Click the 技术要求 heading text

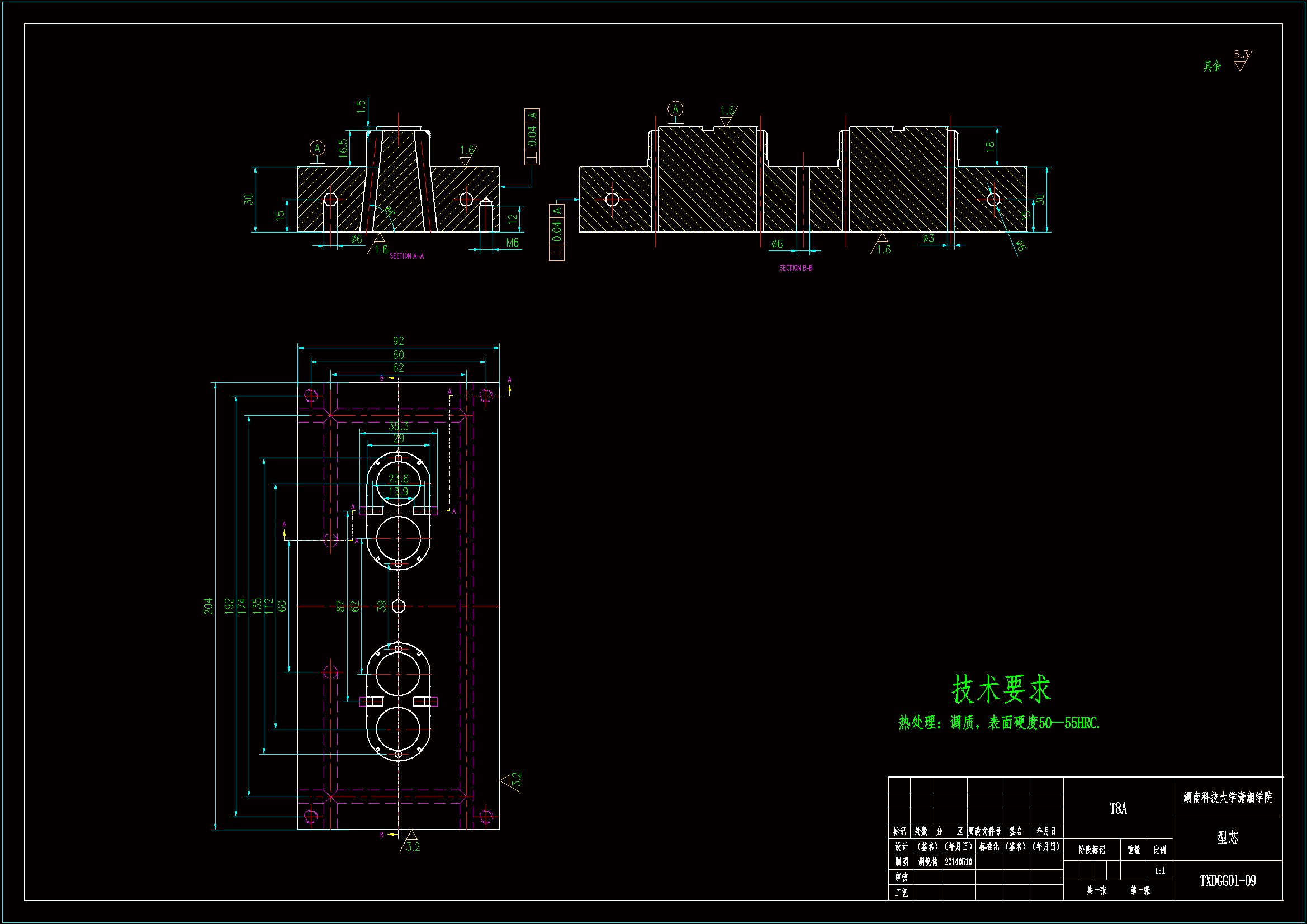(x=1001, y=689)
